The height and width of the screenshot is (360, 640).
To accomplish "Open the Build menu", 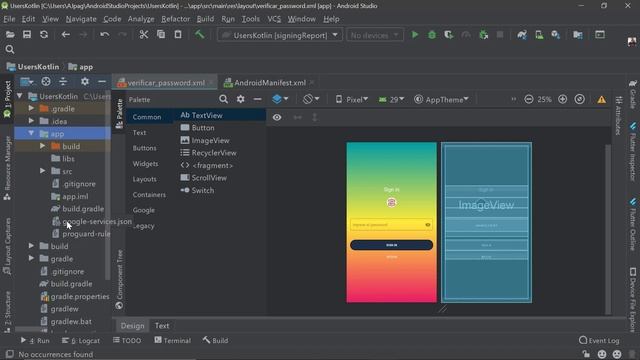I will point(205,19).
